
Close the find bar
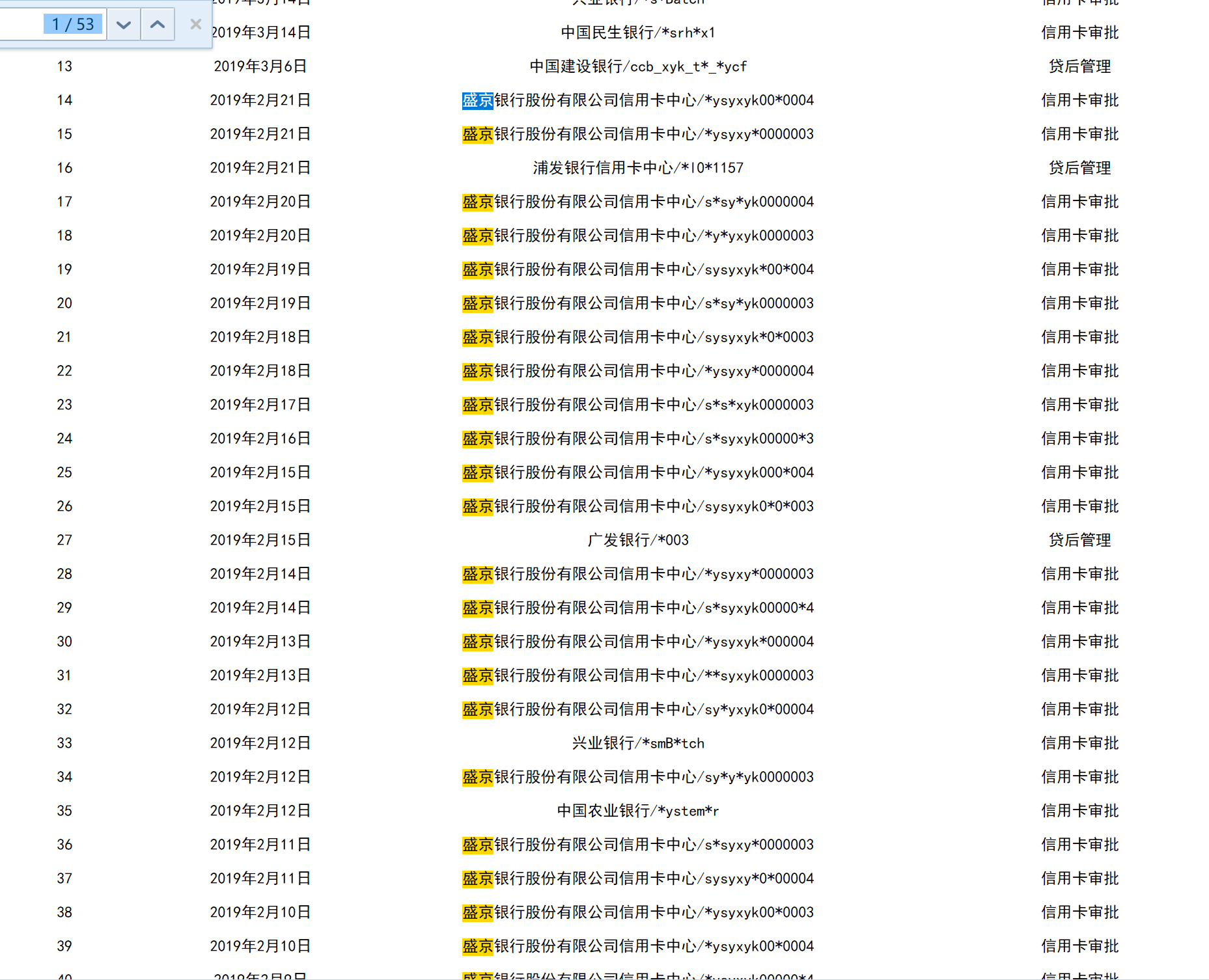pyautogui.click(x=195, y=25)
